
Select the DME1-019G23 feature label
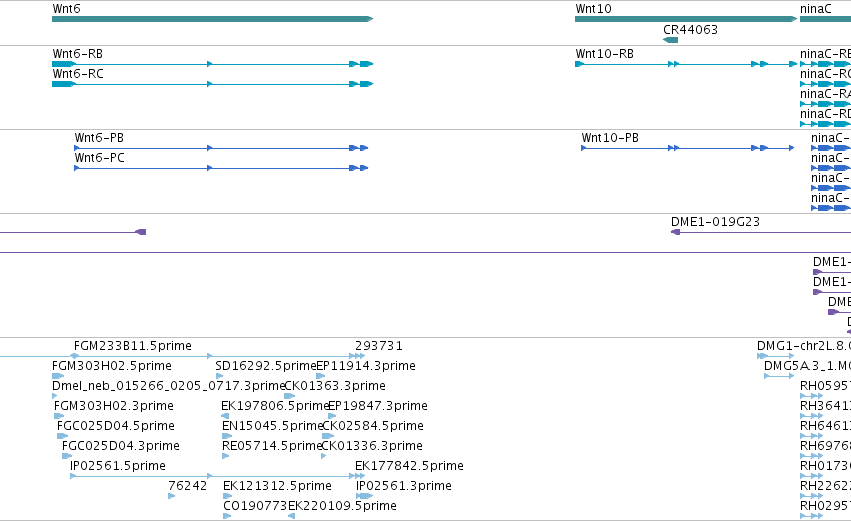coord(715,222)
